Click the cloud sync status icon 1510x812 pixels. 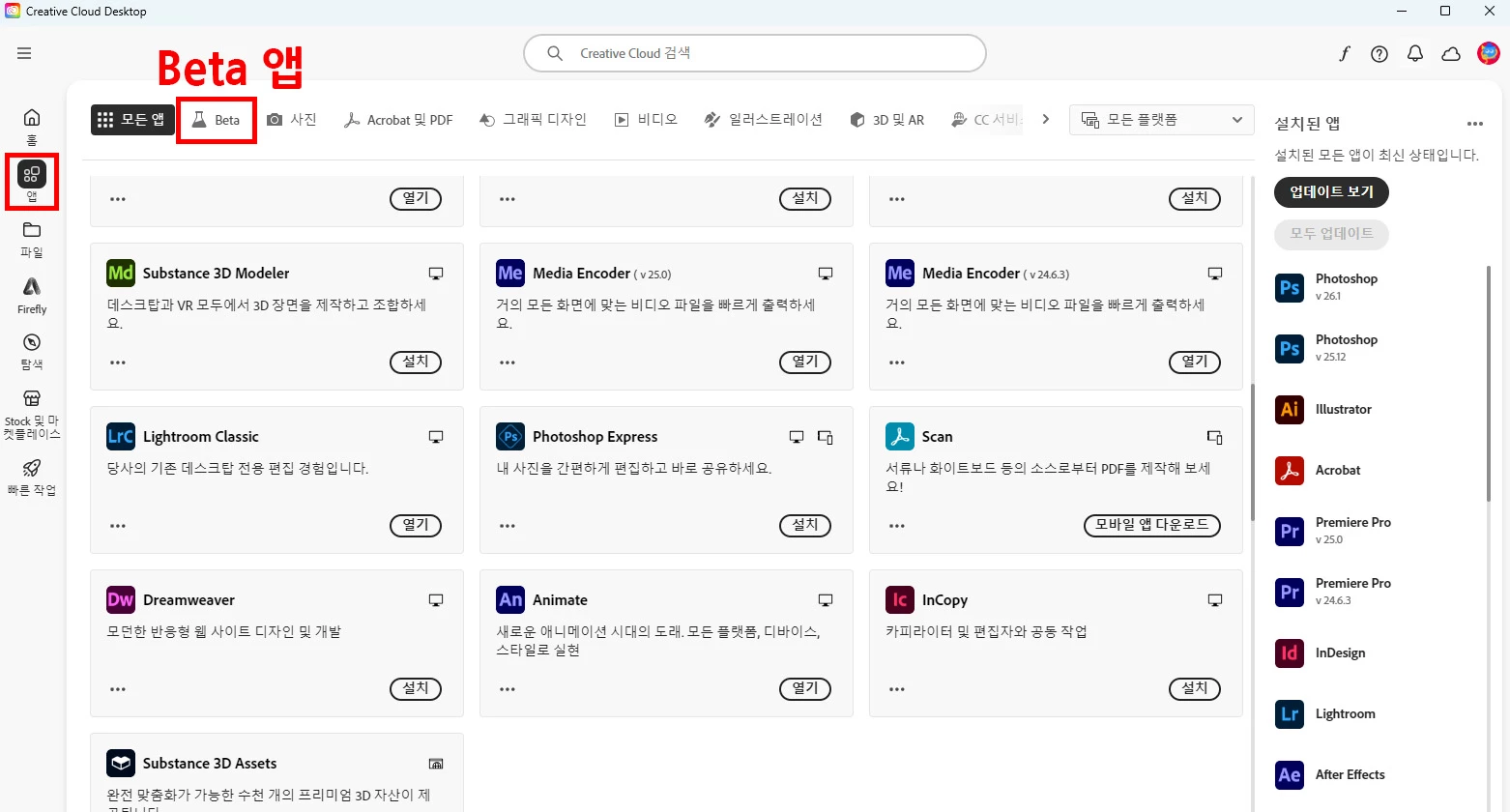coord(1451,54)
